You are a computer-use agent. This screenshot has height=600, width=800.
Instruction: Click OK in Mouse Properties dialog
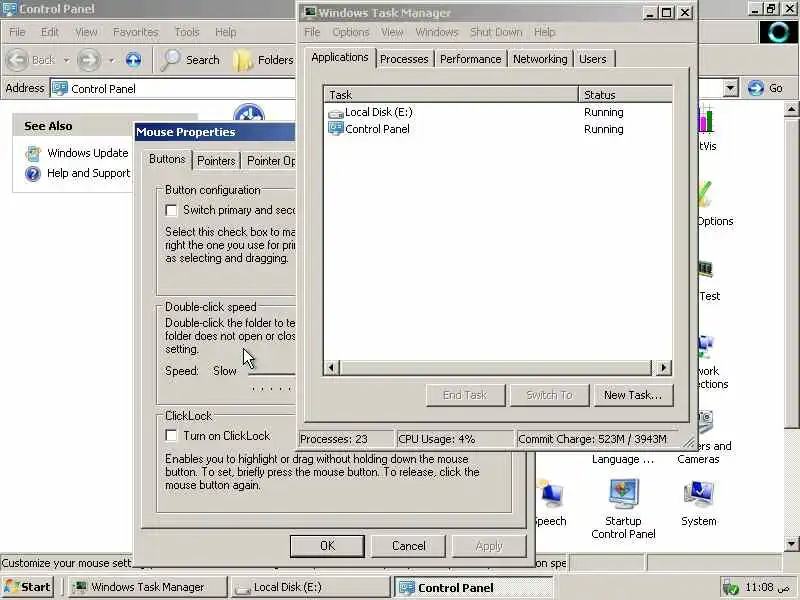[327, 546]
